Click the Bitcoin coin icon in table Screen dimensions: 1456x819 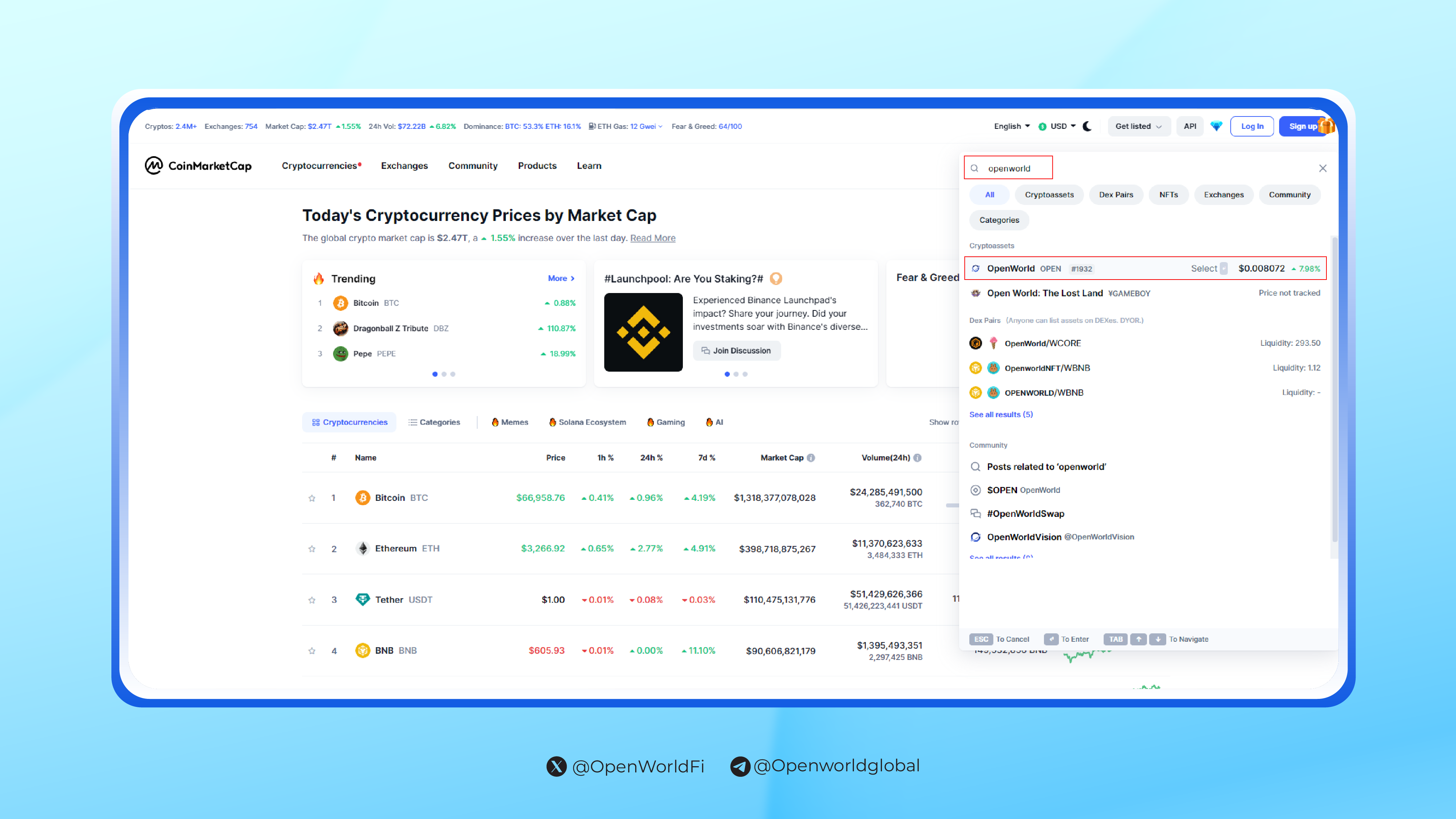pyautogui.click(x=362, y=497)
